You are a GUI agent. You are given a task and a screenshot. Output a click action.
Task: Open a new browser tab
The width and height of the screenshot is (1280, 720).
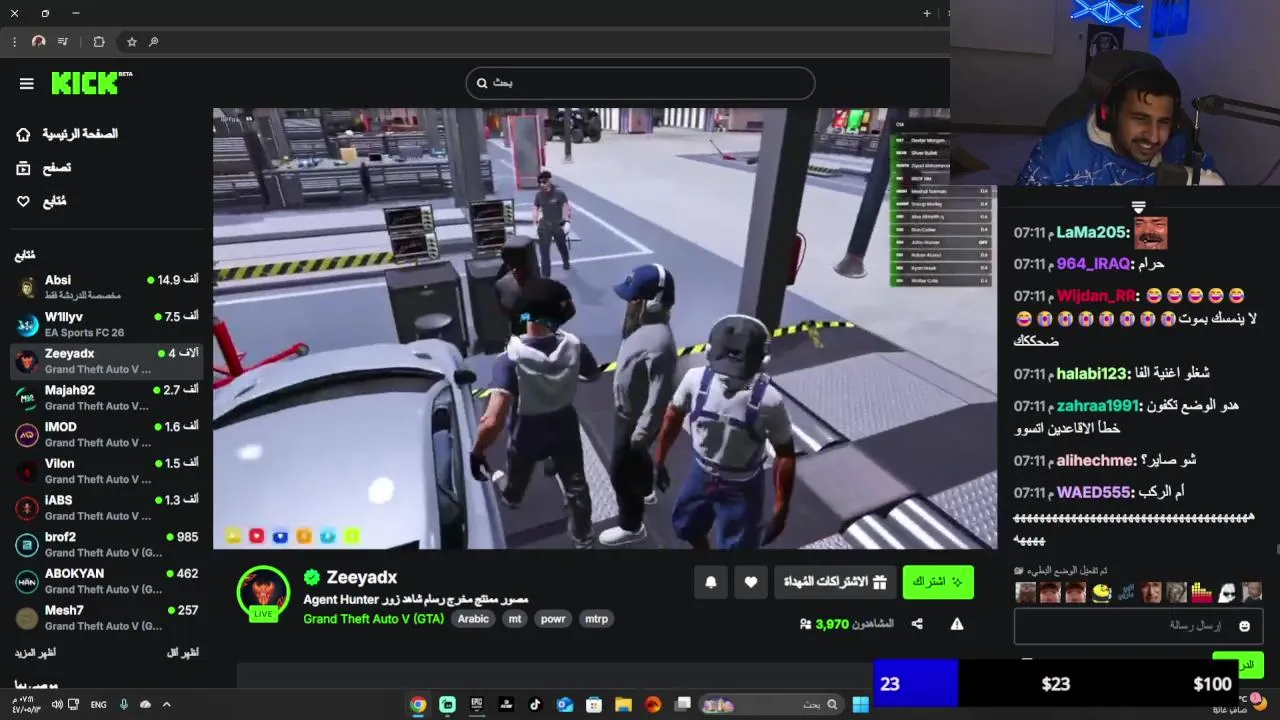click(927, 13)
